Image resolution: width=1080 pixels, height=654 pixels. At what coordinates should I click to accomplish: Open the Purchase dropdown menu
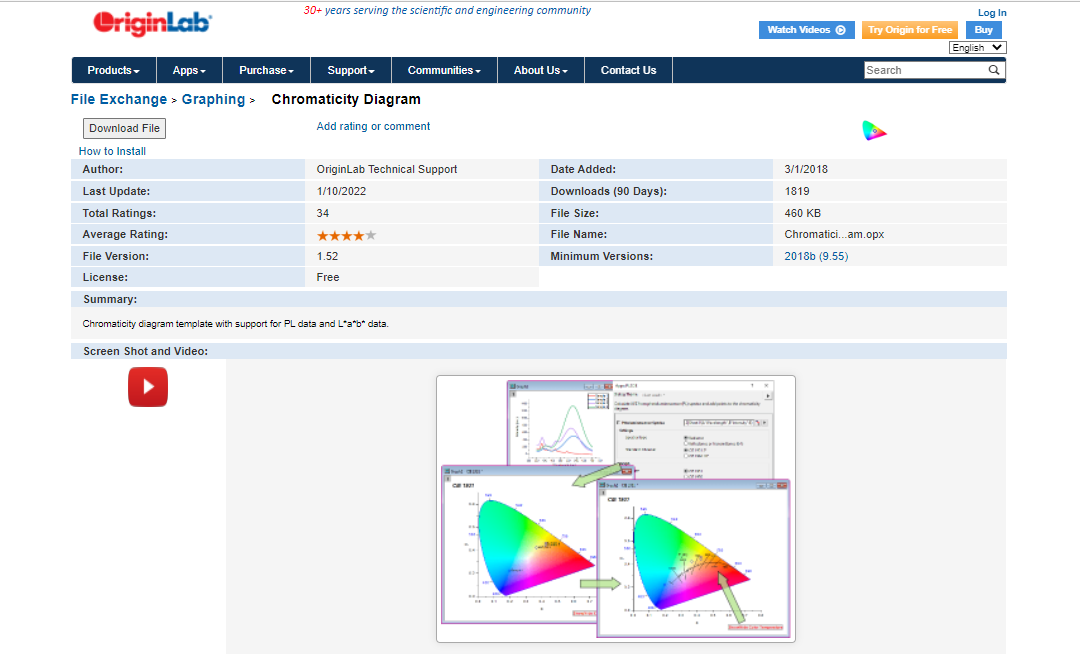click(267, 70)
